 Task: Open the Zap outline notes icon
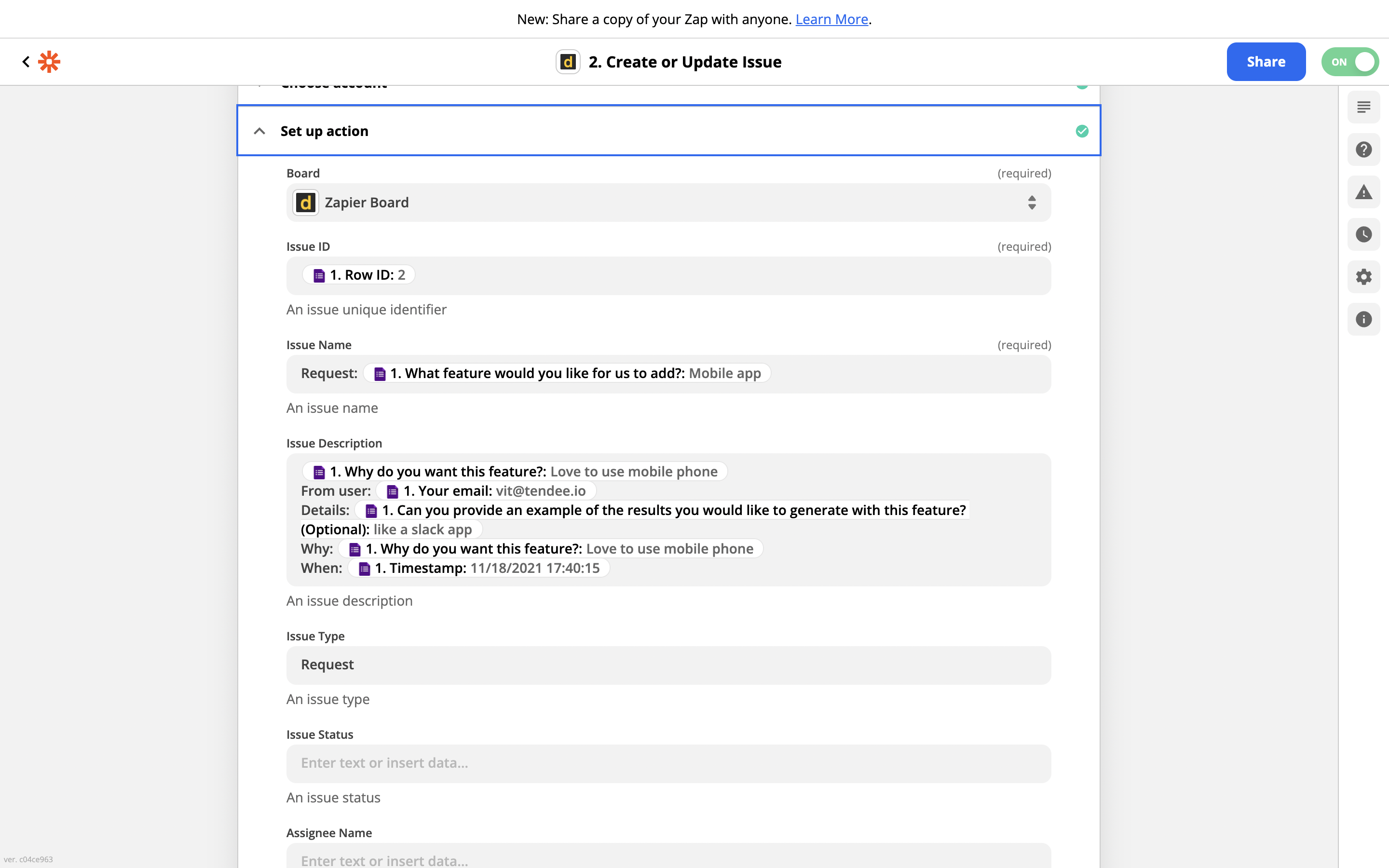(1363, 108)
